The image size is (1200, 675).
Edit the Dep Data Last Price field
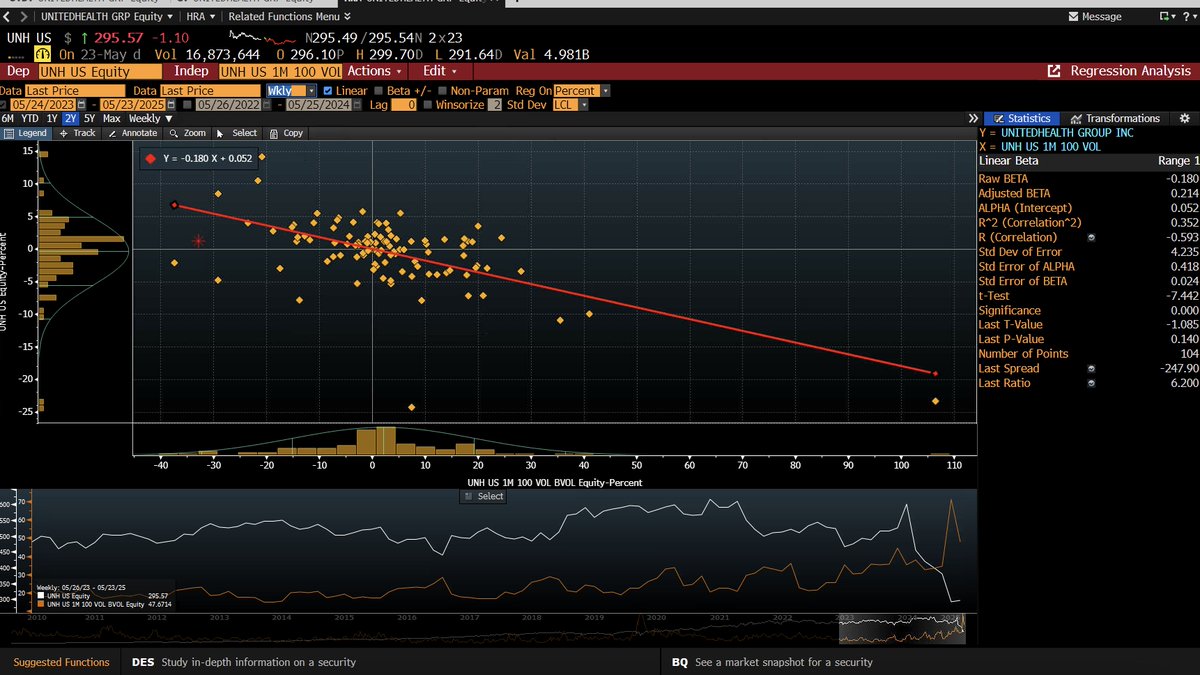coord(75,91)
